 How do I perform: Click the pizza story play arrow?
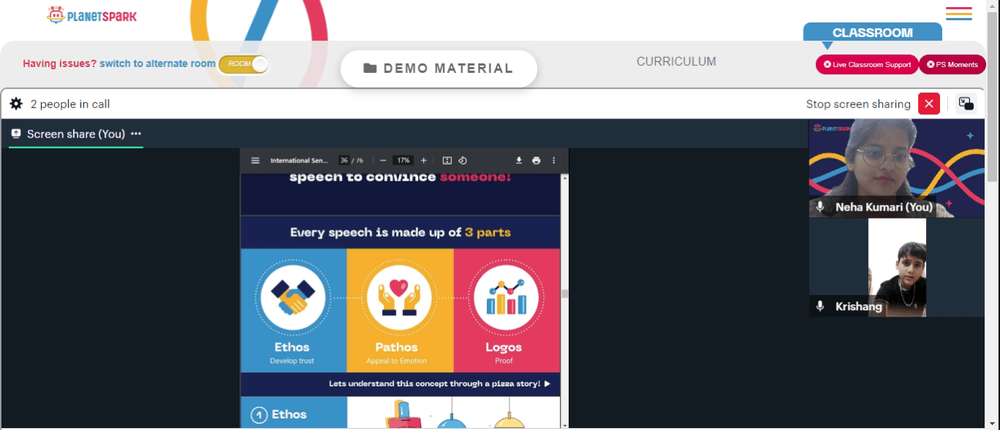coord(547,384)
